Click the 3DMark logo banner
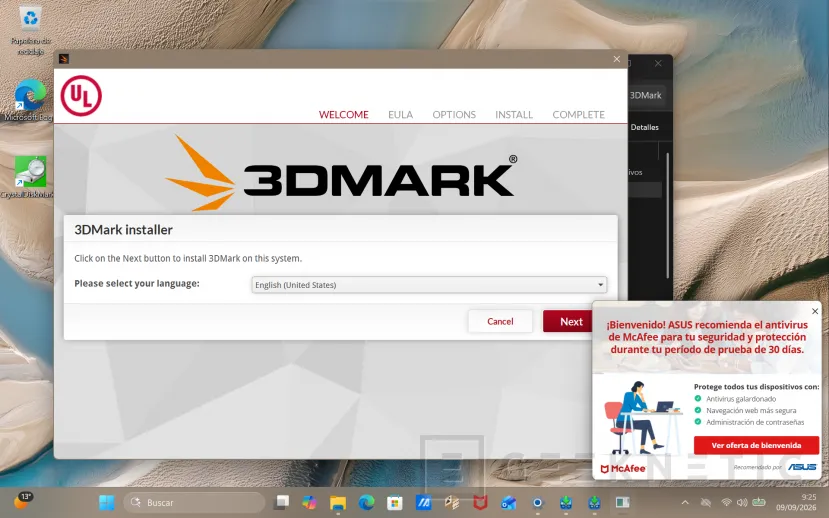 (341, 173)
